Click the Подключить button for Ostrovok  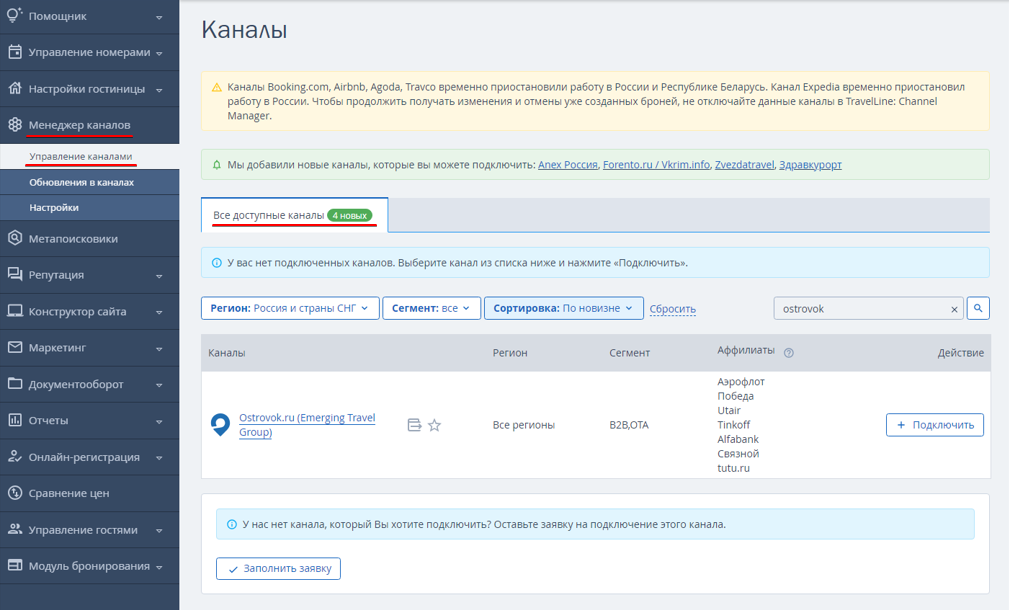pos(934,425)
